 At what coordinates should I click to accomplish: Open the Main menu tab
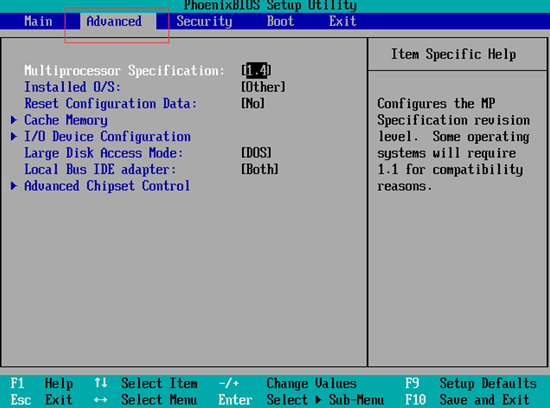click(38, 21)
